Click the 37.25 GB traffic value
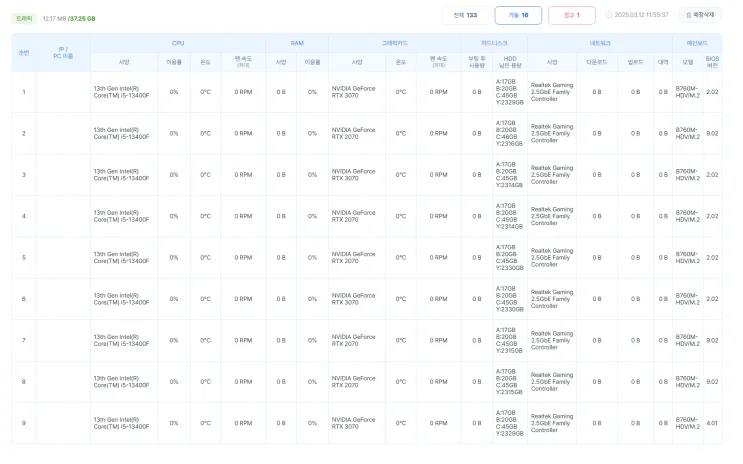 [x=82, y=18]
